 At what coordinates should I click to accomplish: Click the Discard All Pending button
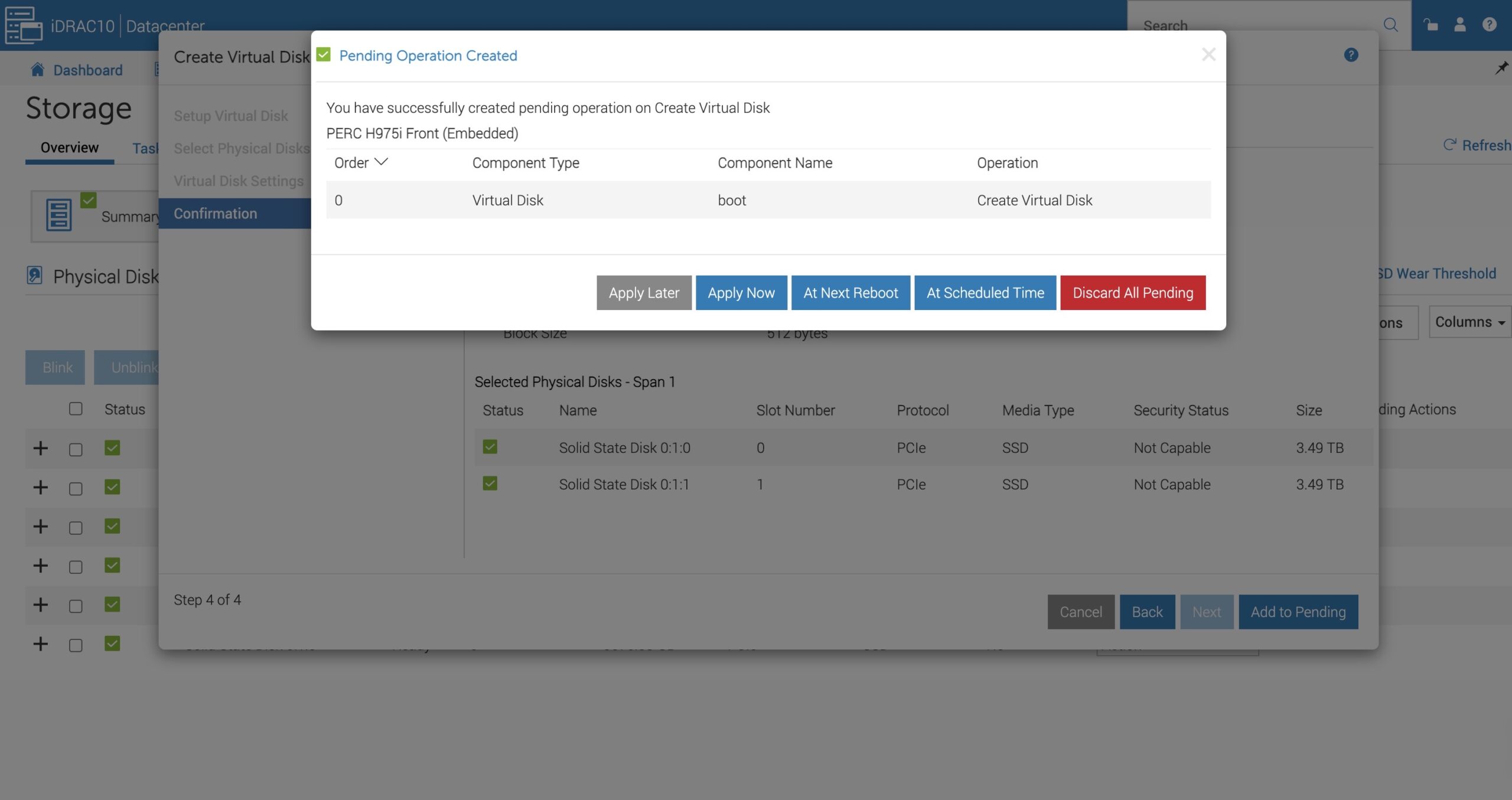[1132, 293]
